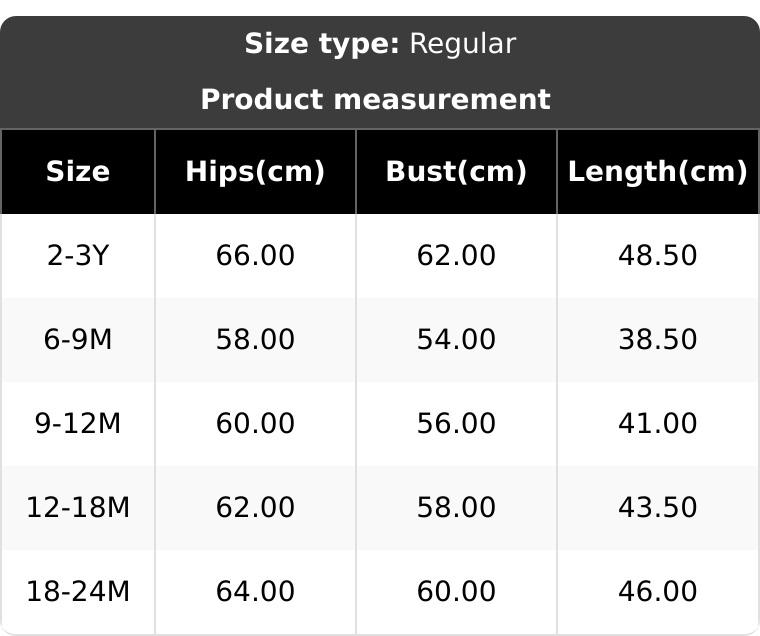Click length value 48.50
The width and height of the screenshot is (760, 636).
point(657,256)
